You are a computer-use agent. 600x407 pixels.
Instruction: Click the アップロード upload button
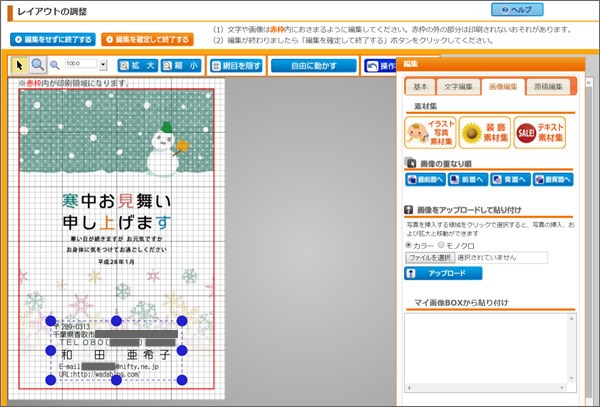(443, 274)
